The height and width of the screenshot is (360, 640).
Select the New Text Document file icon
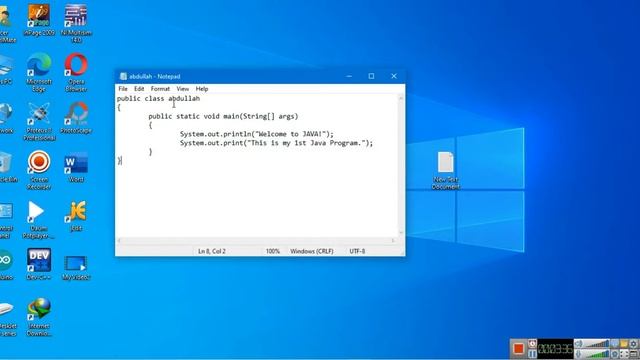click(x=446, y=170)
